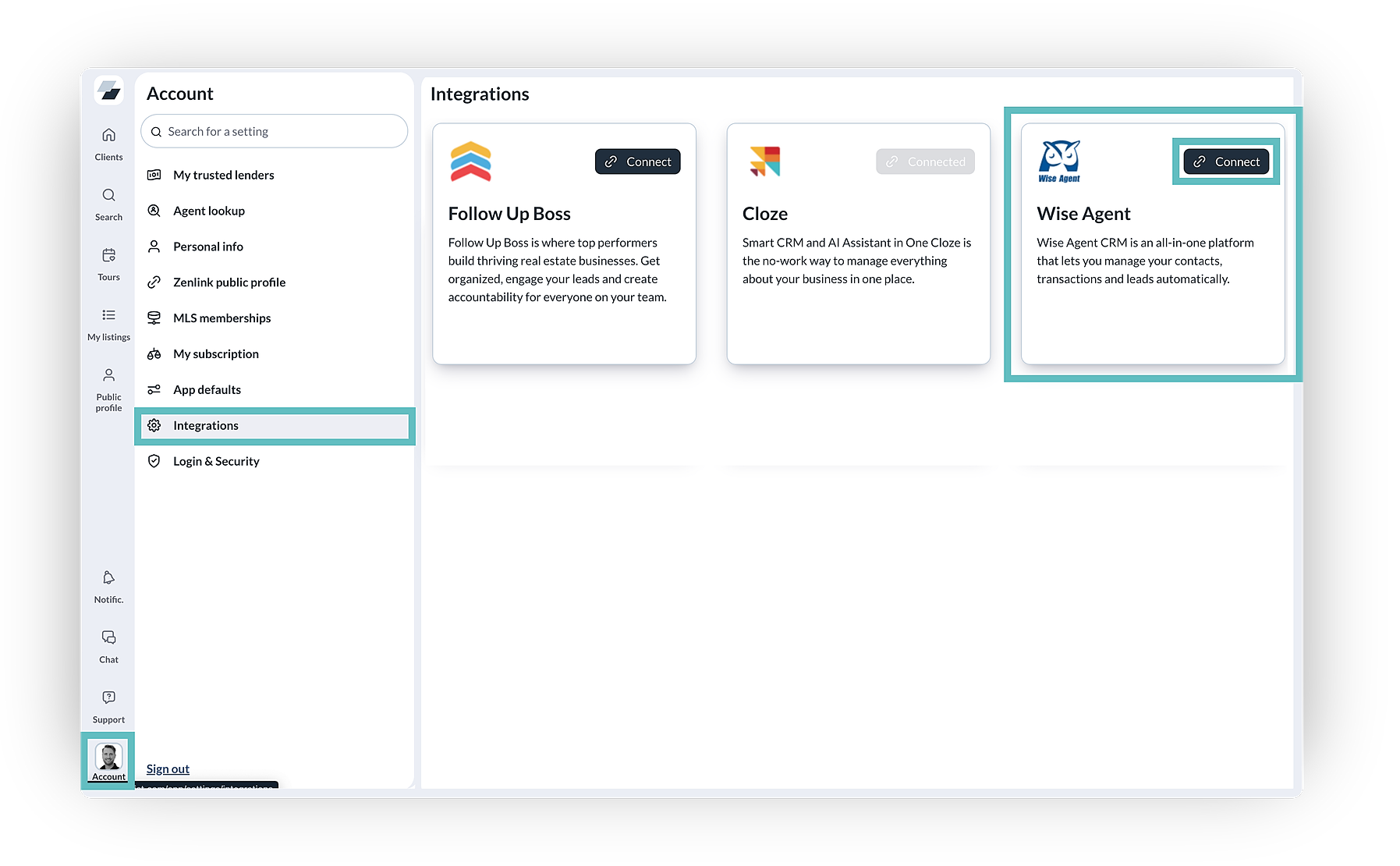The image size is (1400, 866).
Task: Click Agent lookup search-person icon
Action: (154, 211)
